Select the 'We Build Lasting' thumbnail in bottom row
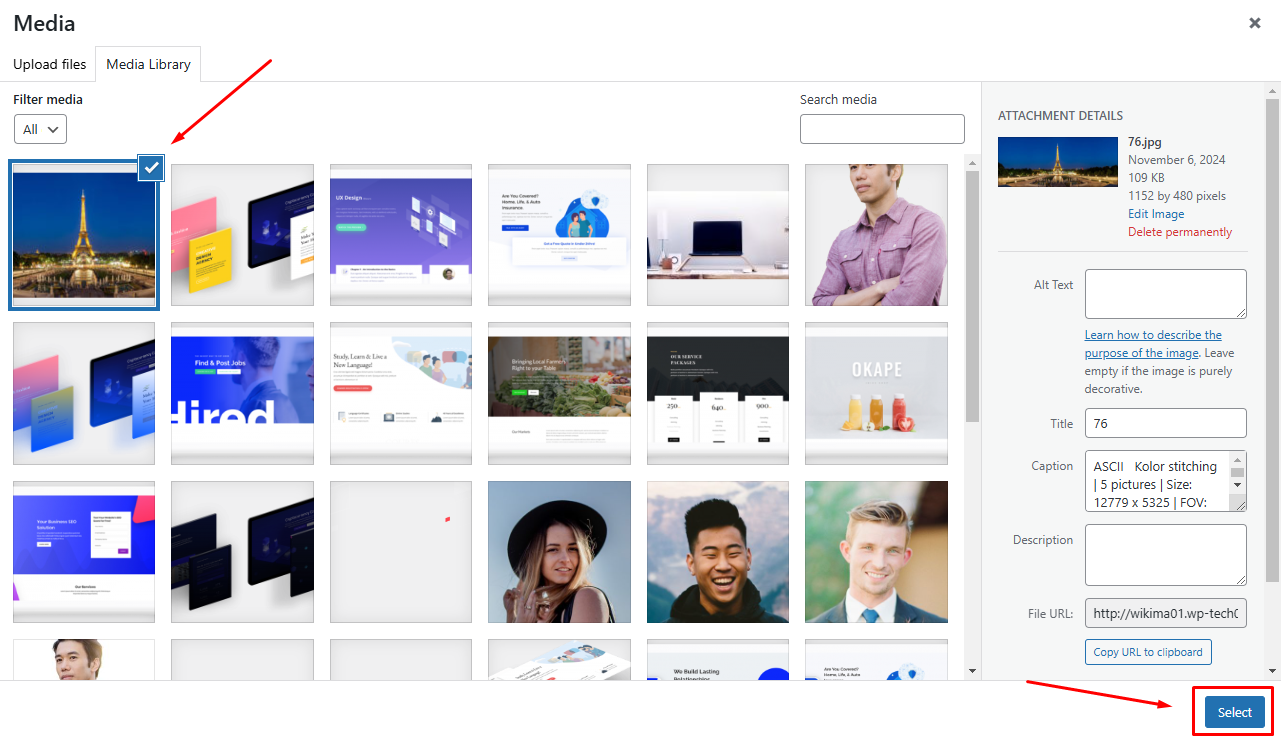This screenshot has height=741, width=1281. click(x=718, y=660)
